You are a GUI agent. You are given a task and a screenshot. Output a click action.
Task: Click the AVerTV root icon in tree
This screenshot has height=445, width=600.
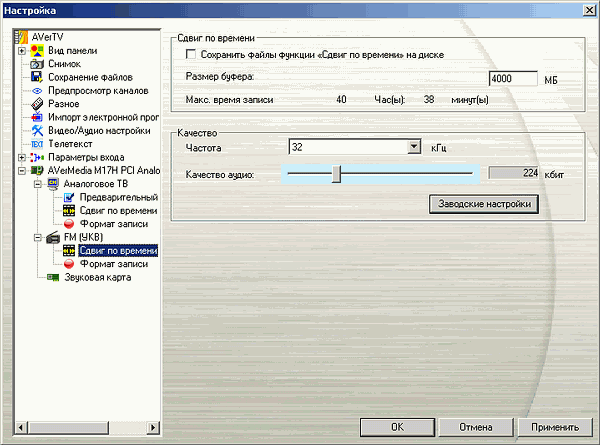[x=22, y=37]
